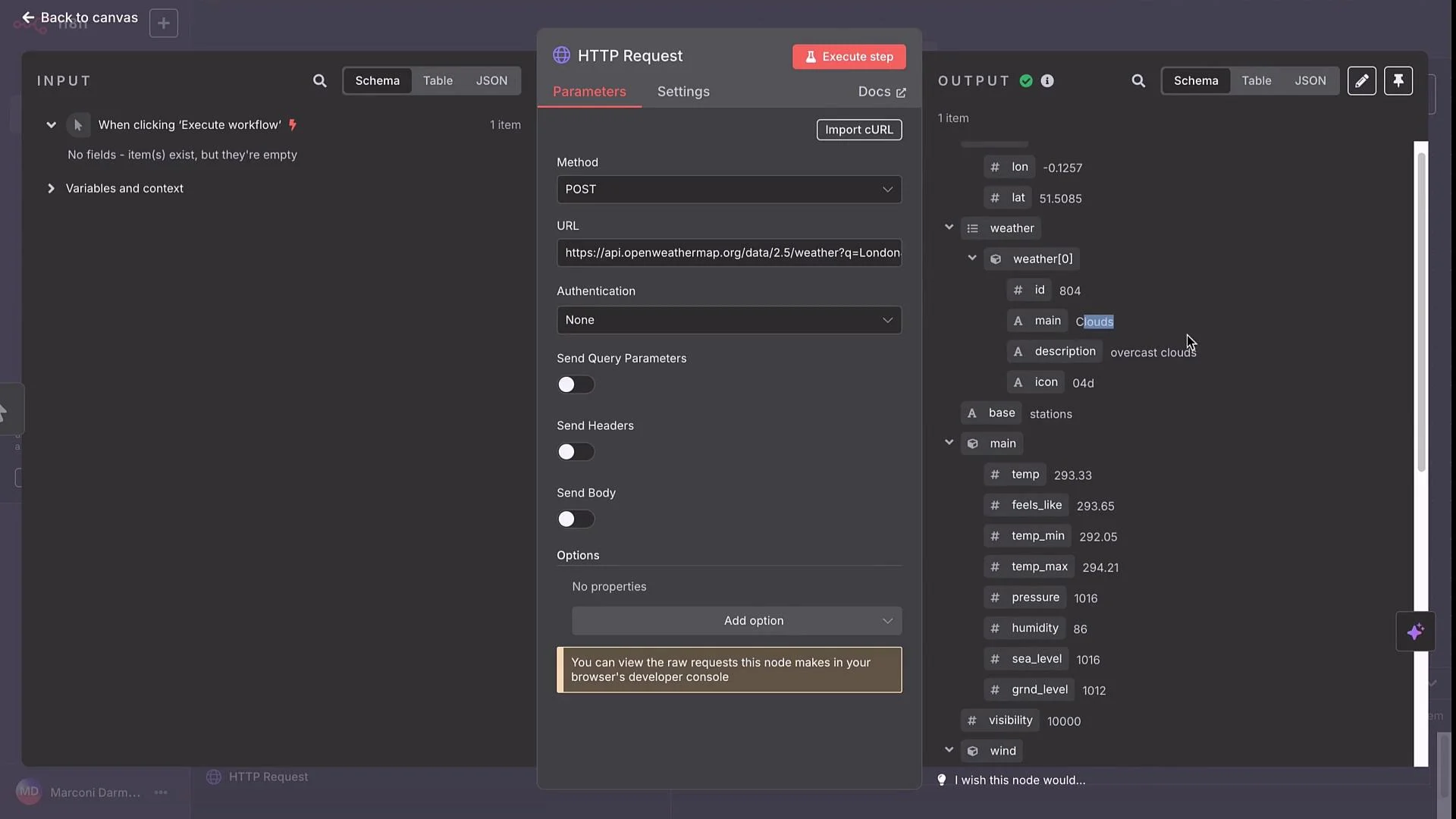Click the plus button next to Back to canvas
This screenshot has height=819, width=1456.
[164, 23]
